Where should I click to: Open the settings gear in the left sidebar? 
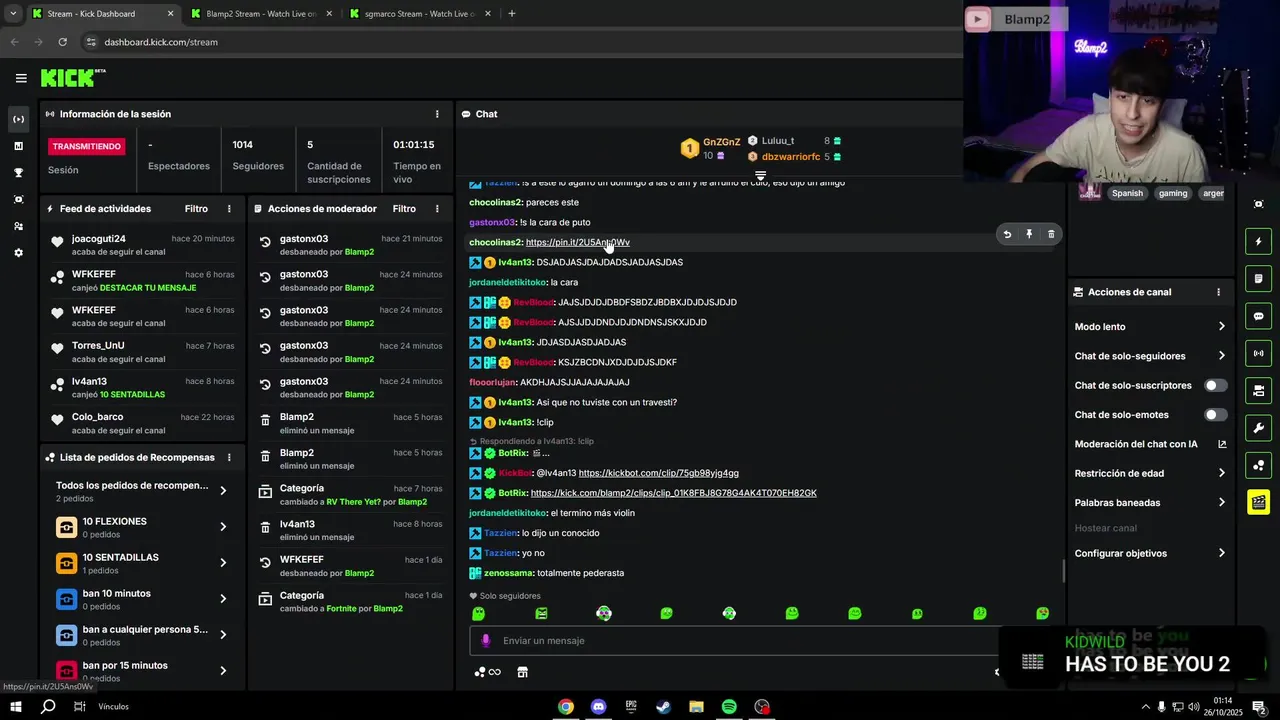click(18, 253)
